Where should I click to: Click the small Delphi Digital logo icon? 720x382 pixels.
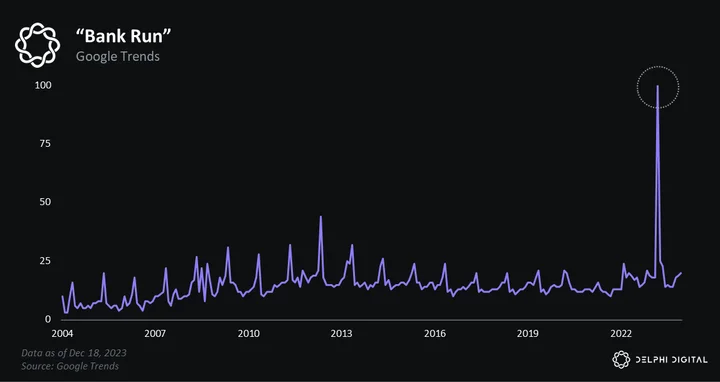tap(621, 360)
